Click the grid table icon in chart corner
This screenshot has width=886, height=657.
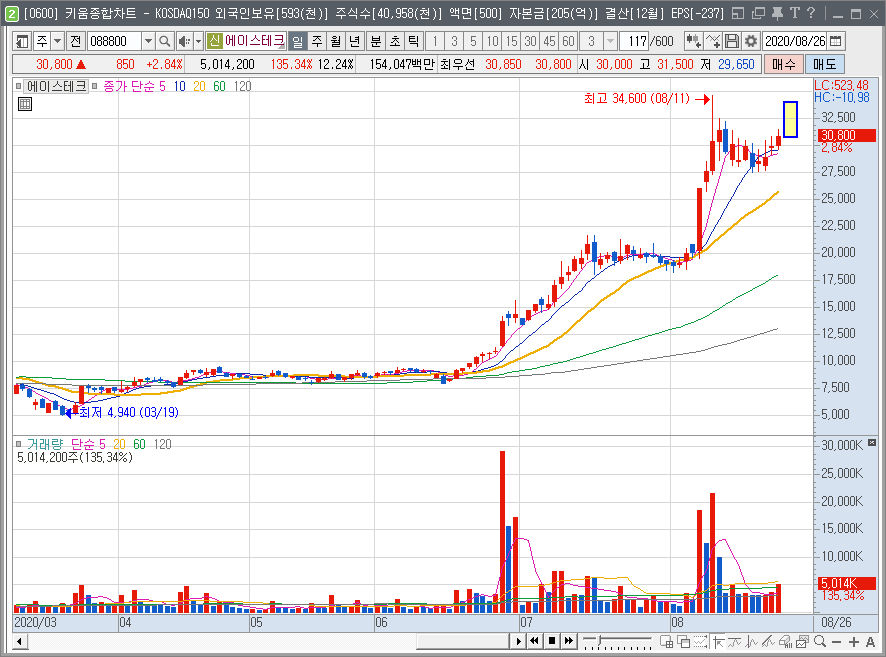click(25, 104)
